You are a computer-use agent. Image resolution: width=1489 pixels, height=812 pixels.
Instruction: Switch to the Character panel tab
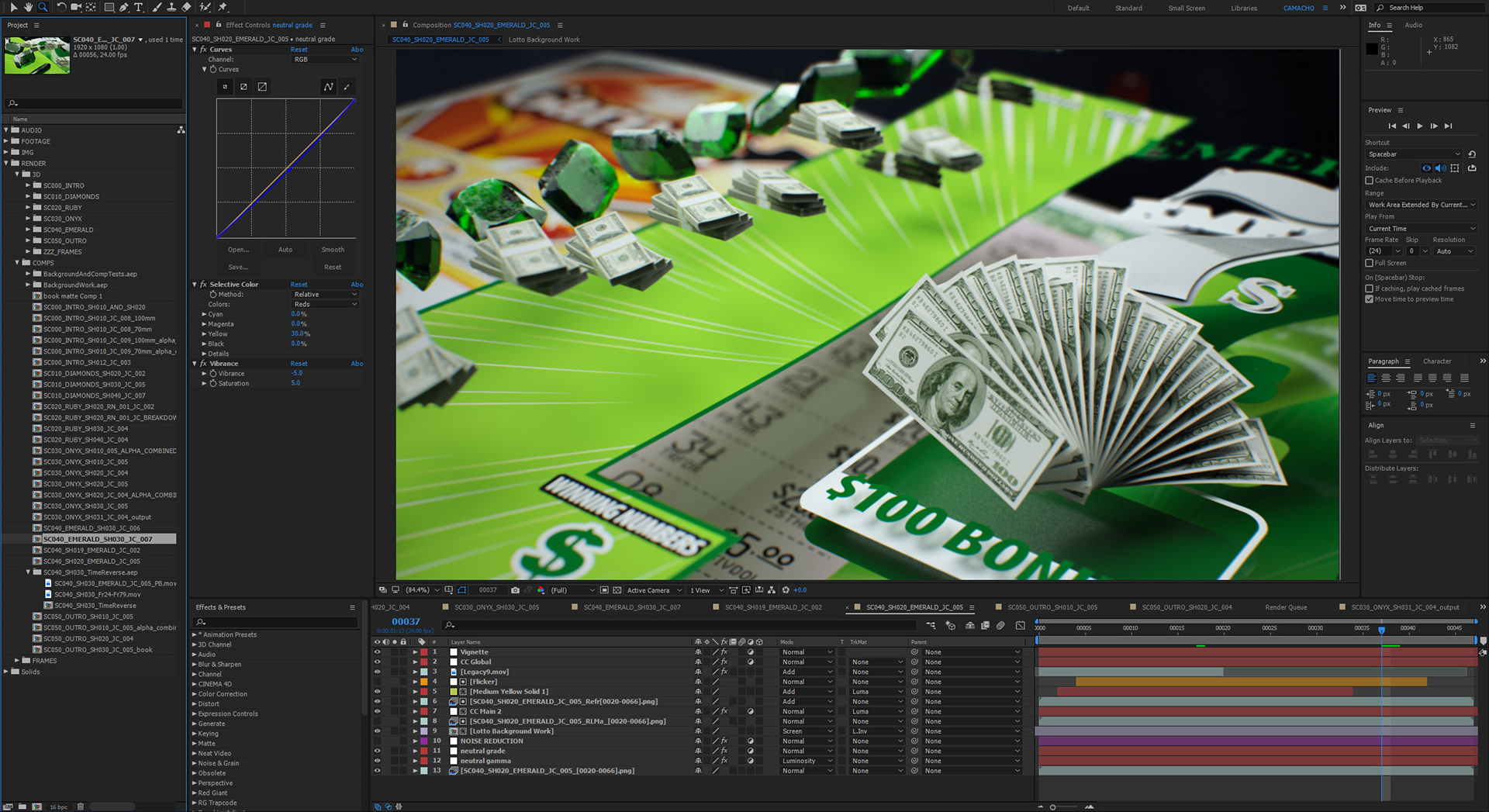[1437, 361]
